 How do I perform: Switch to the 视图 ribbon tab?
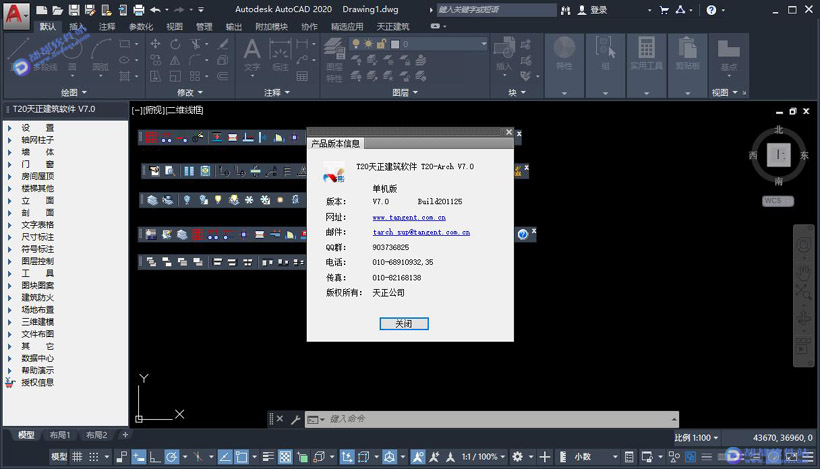click(x=174, y=26)
